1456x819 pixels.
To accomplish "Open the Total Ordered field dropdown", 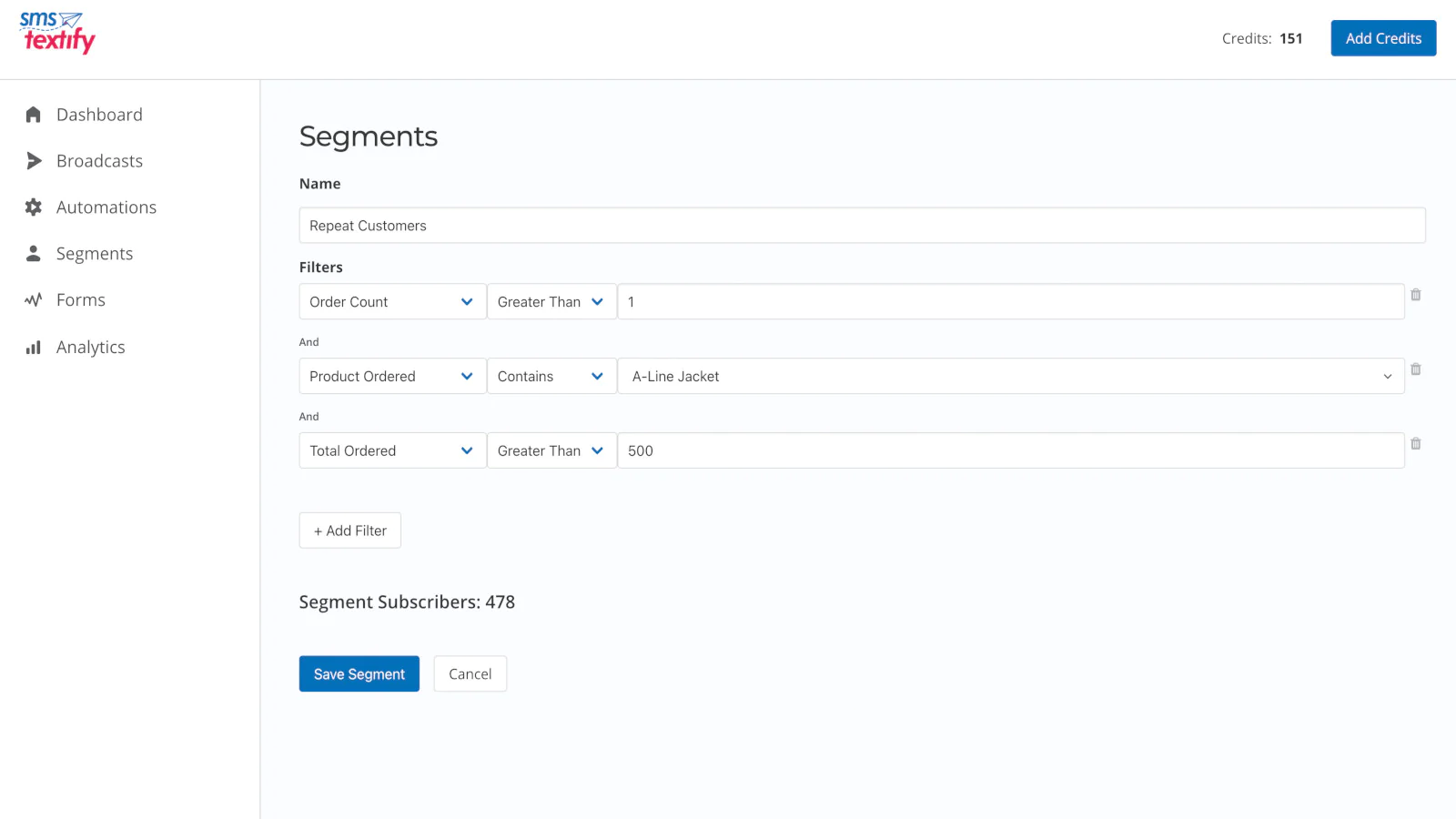I will click(x=392, y=451).
